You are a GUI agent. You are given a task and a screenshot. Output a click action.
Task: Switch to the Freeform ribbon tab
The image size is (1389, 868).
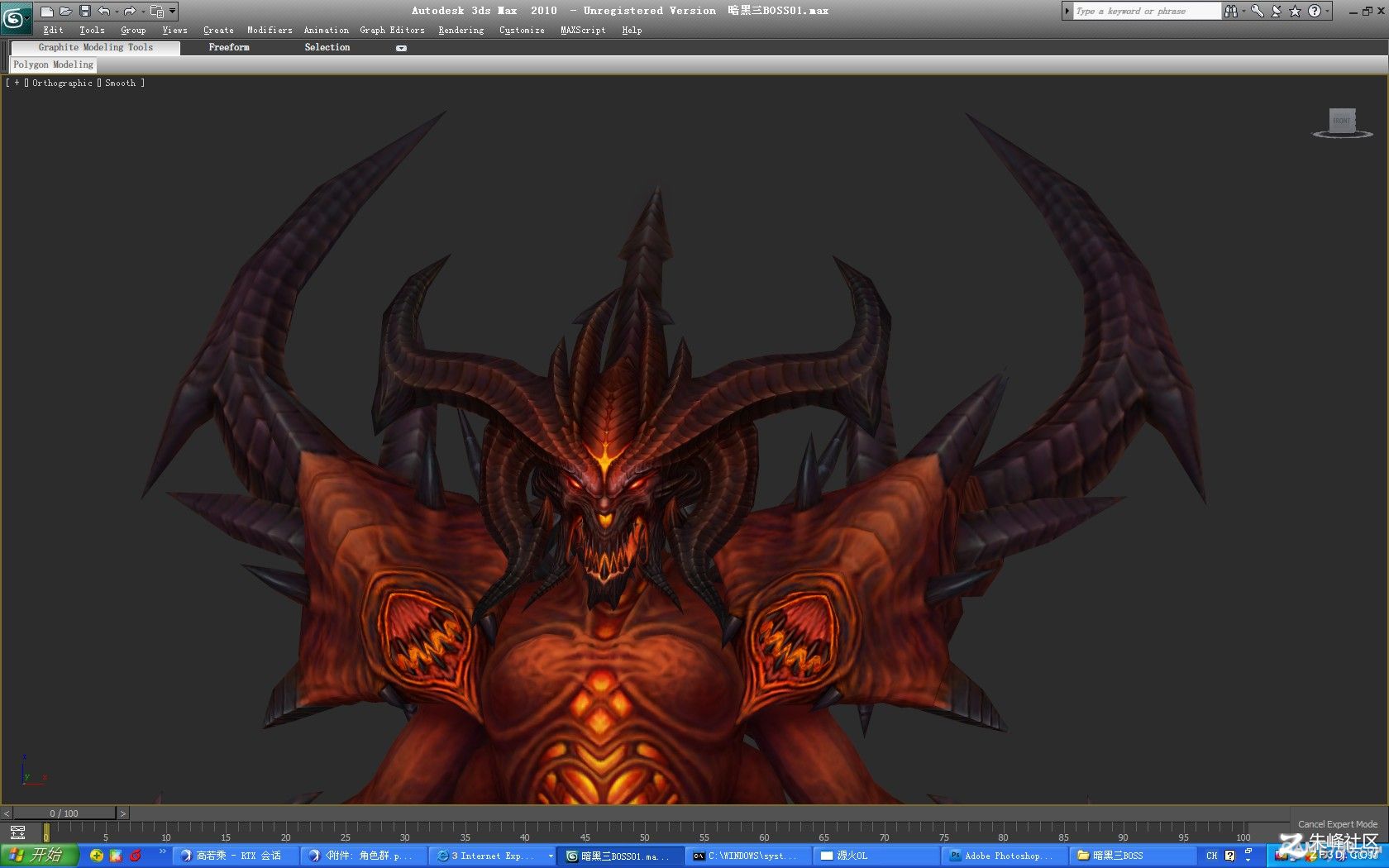click(229, 47)
